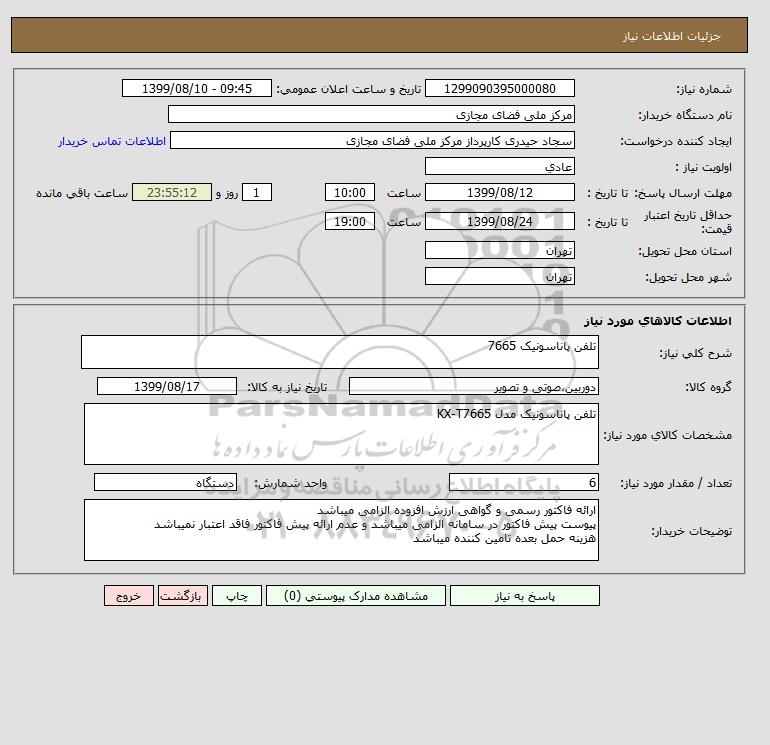Screen dimensions: 770x745
Task: Click label 'حداقل تاریخ اعتبار قیمت:'
Action: (x=688, y=222)
